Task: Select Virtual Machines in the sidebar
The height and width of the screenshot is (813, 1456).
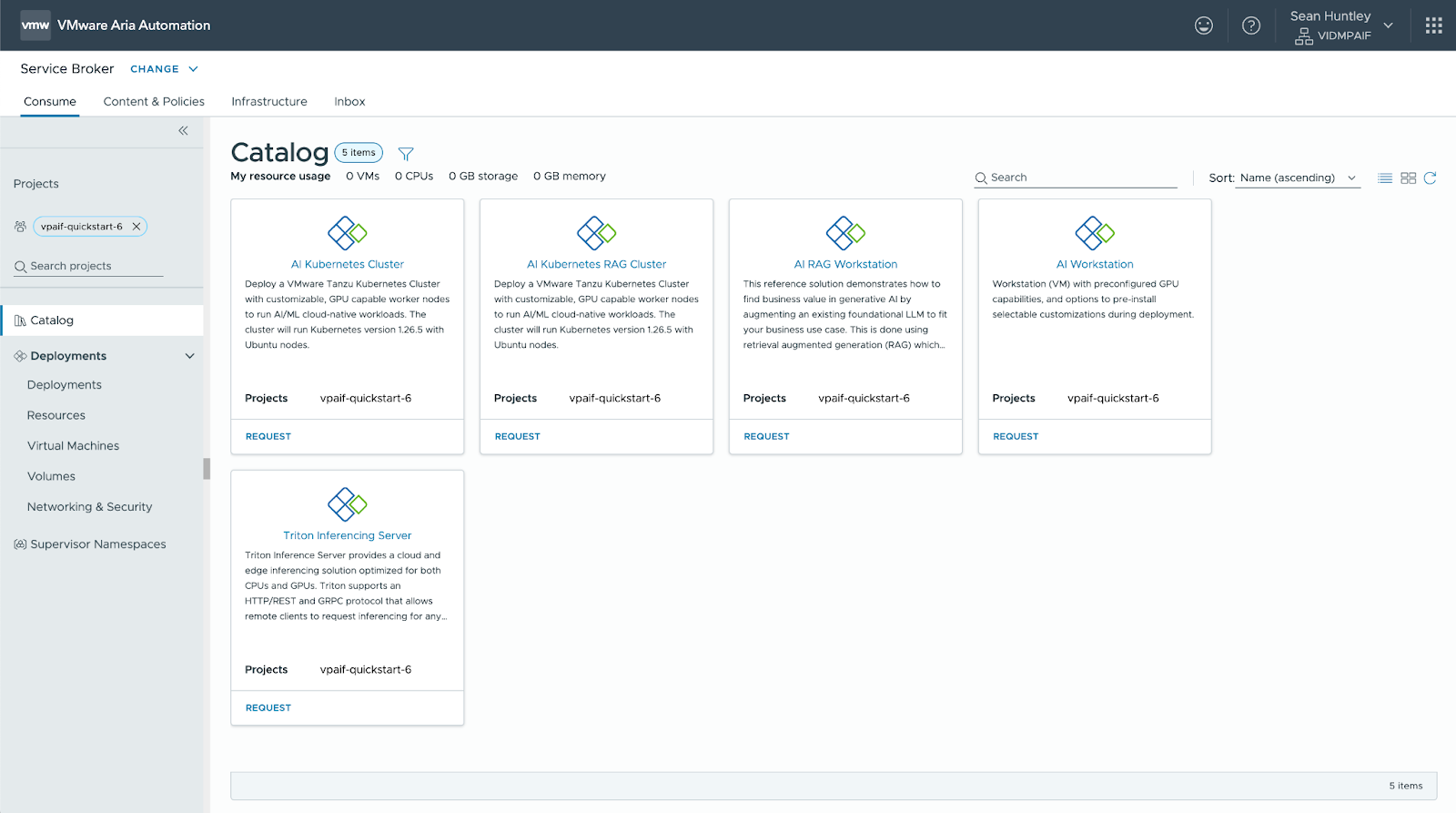Action: (73, 446)
